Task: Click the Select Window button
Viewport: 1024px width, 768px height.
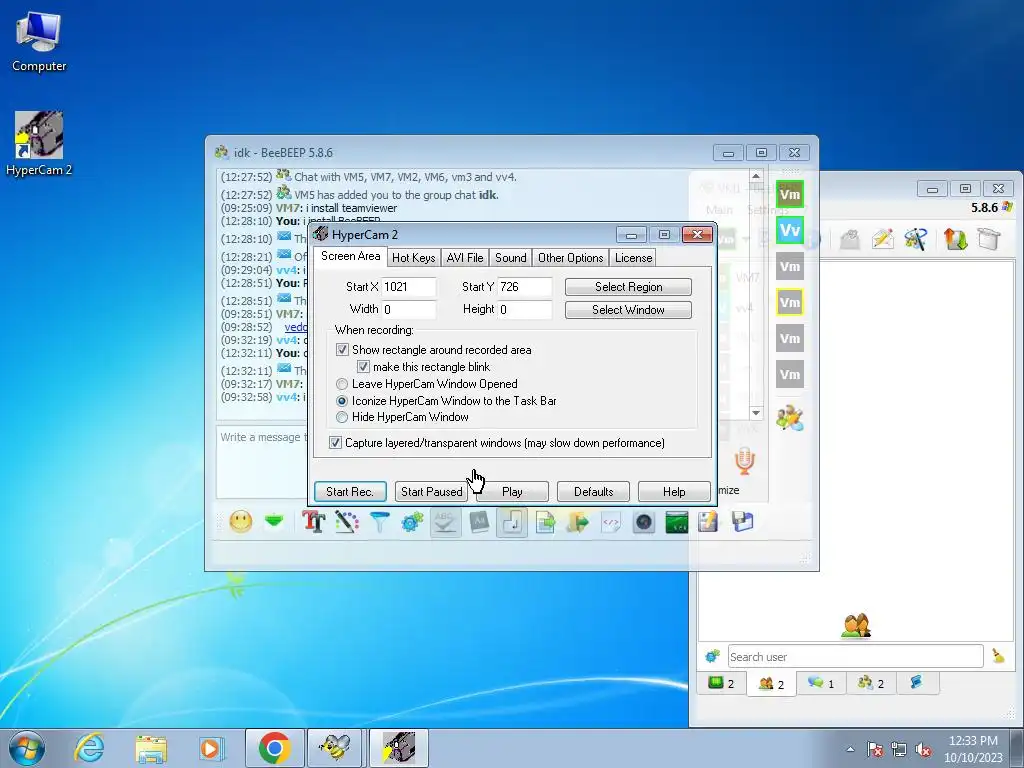Action: [628, 310]
